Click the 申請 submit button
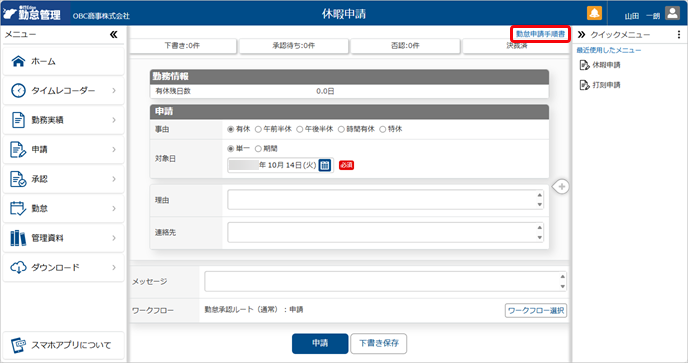Screen dimensions: 688x363 [x=320, y=343]
